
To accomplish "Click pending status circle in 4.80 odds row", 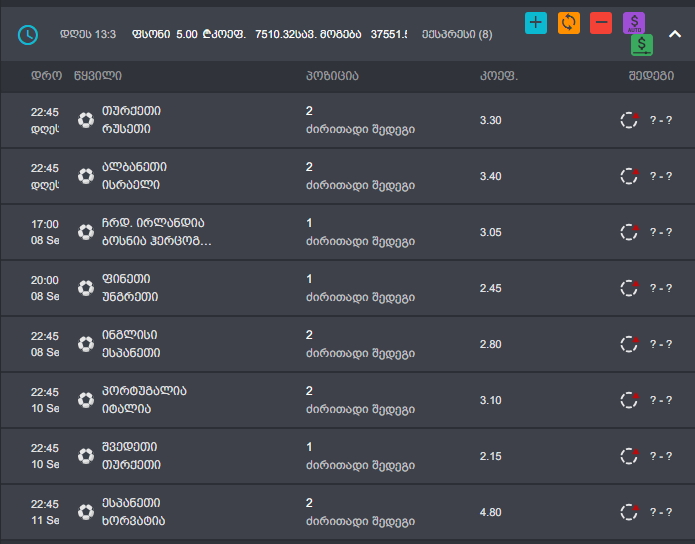I will pos(629,512).
